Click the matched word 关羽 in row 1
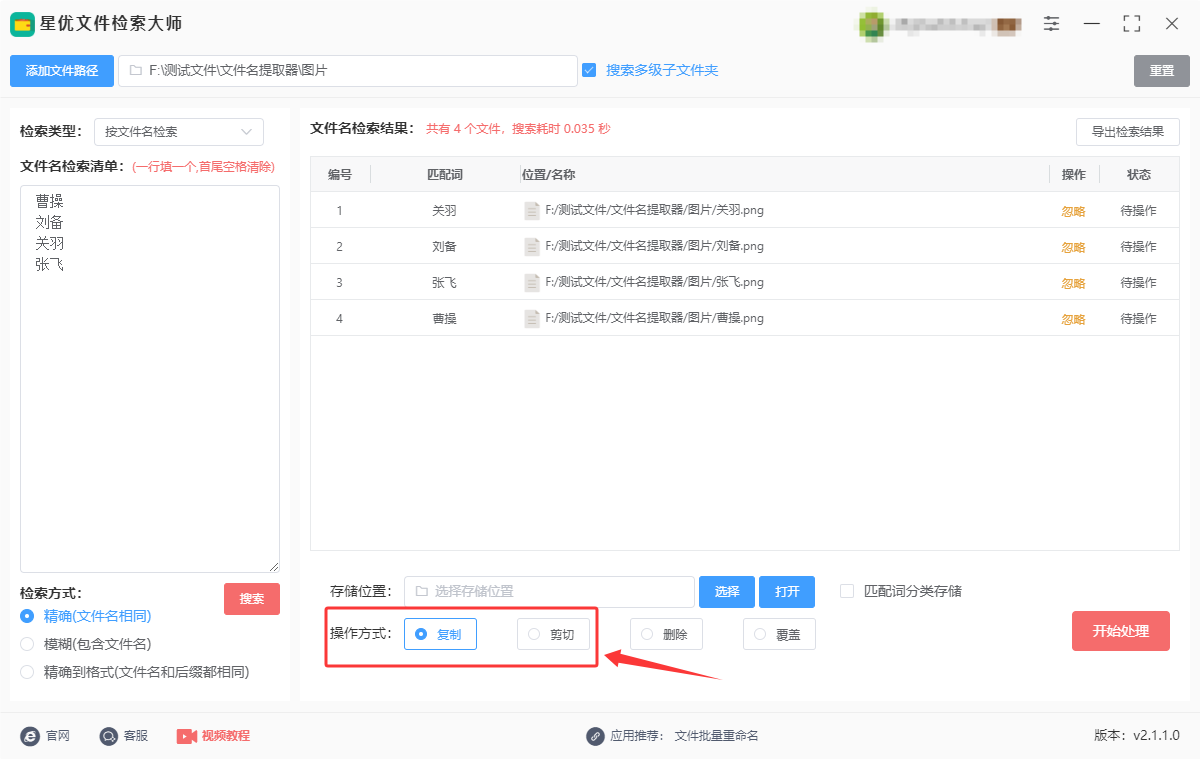1200x760 pixels. pos(445,212)
